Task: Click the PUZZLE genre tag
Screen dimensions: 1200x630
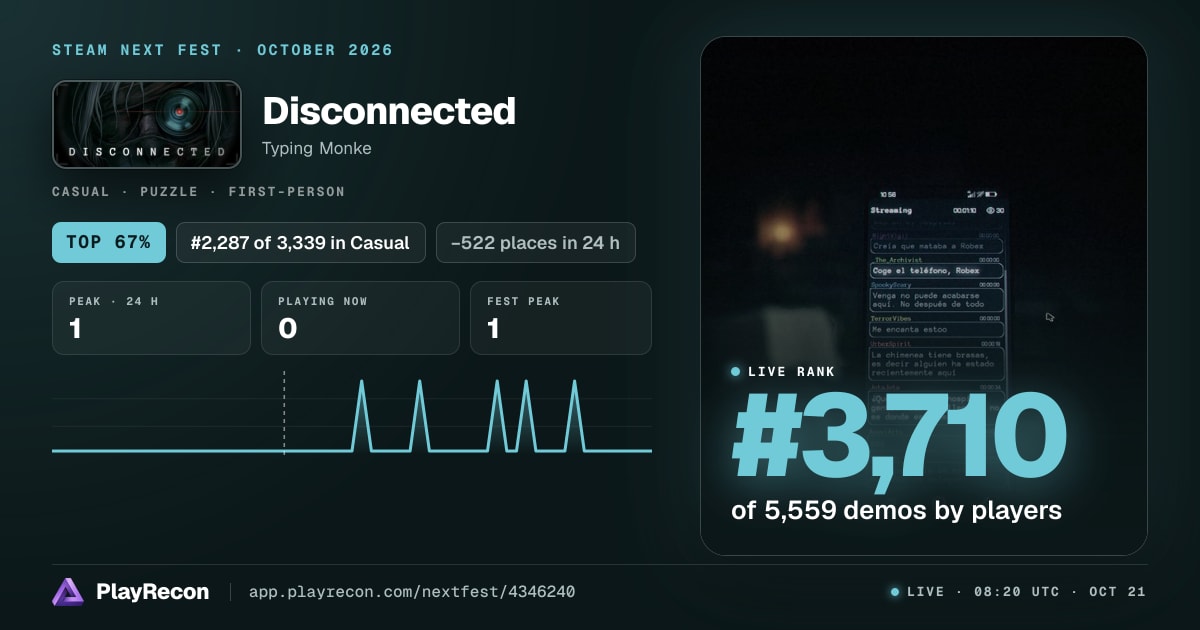Action: tap(173, 191)
